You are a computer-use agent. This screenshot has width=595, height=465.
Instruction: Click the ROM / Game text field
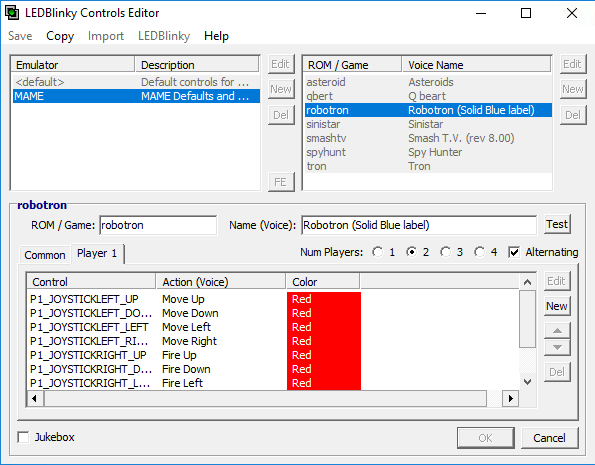[x=158, y=225]
